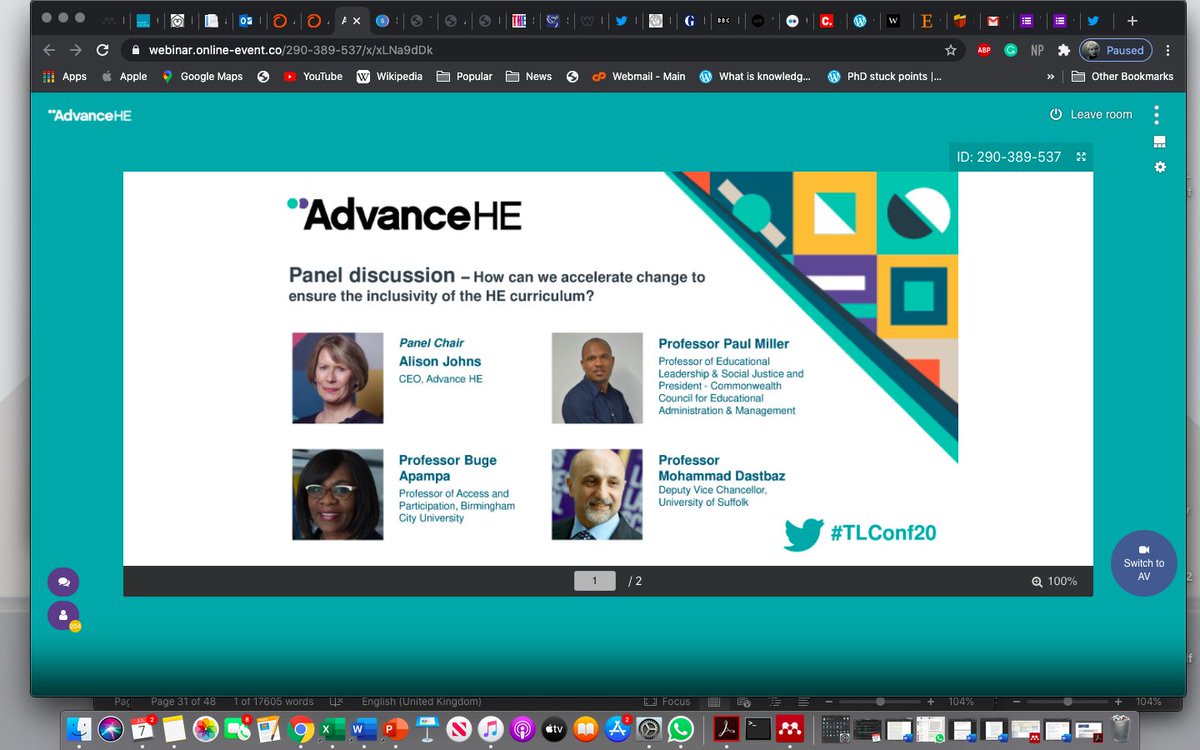Open the PhD stuck points bookmark
The height and width of the screenshot is (750, 1200).
click(x=884, y=76)
